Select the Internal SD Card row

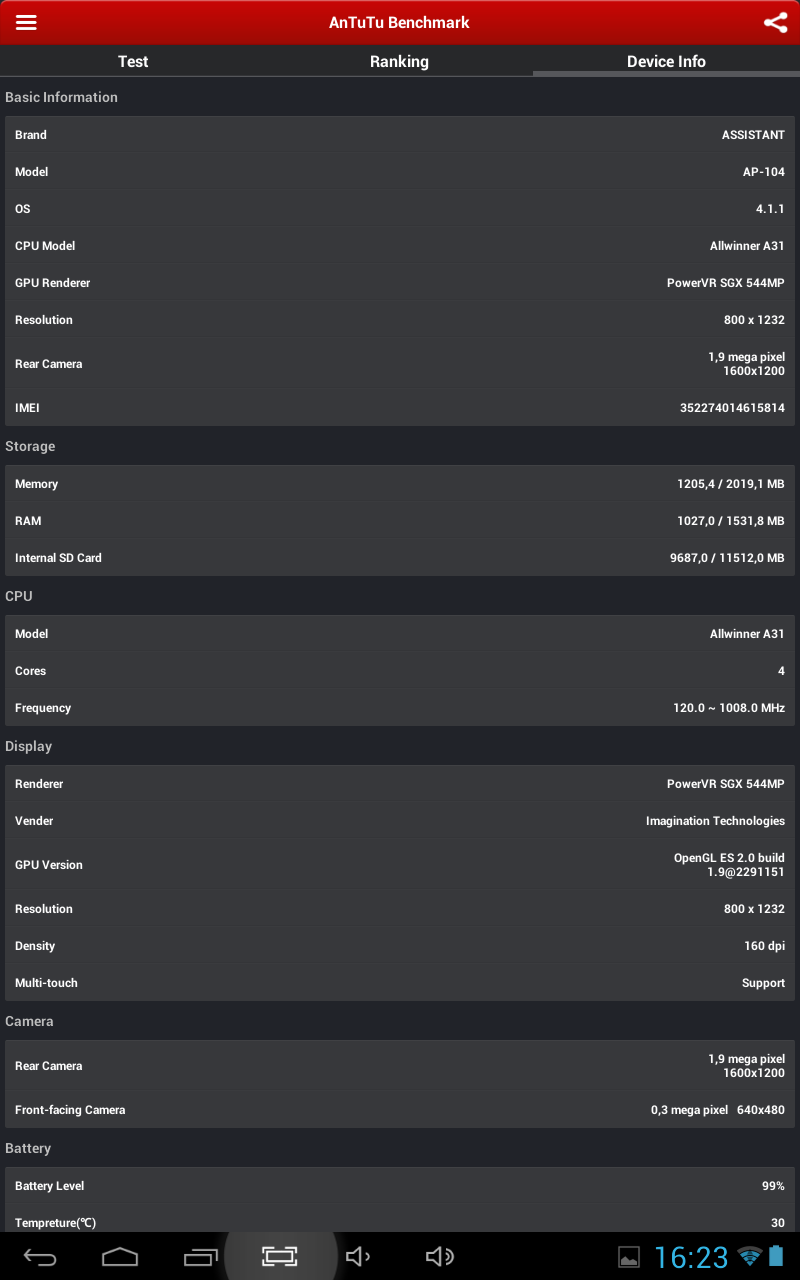pos(400,558)
